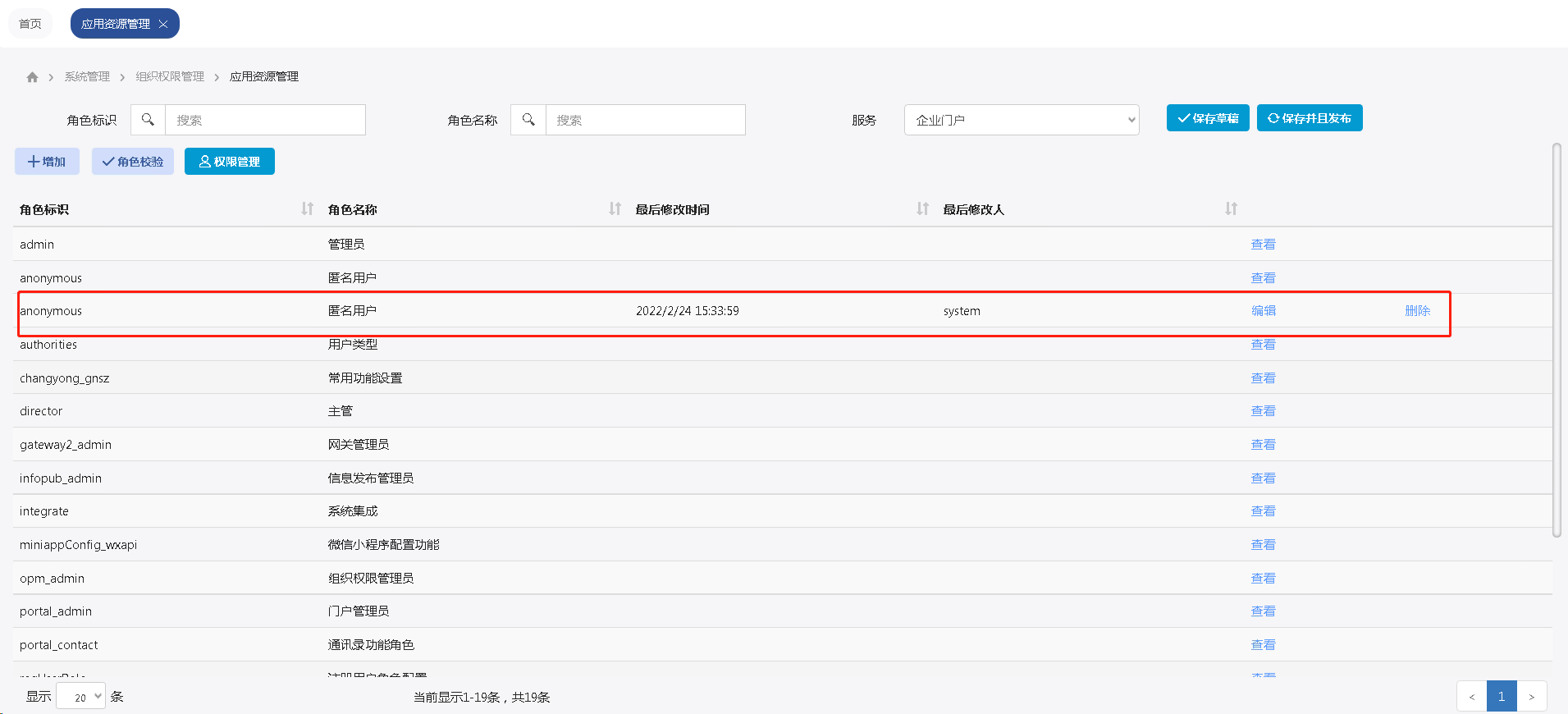Image resolution: width=1568 pixels, height=714 pixels.
Task: View the infopub_admin role
Action: [1263, 478]
